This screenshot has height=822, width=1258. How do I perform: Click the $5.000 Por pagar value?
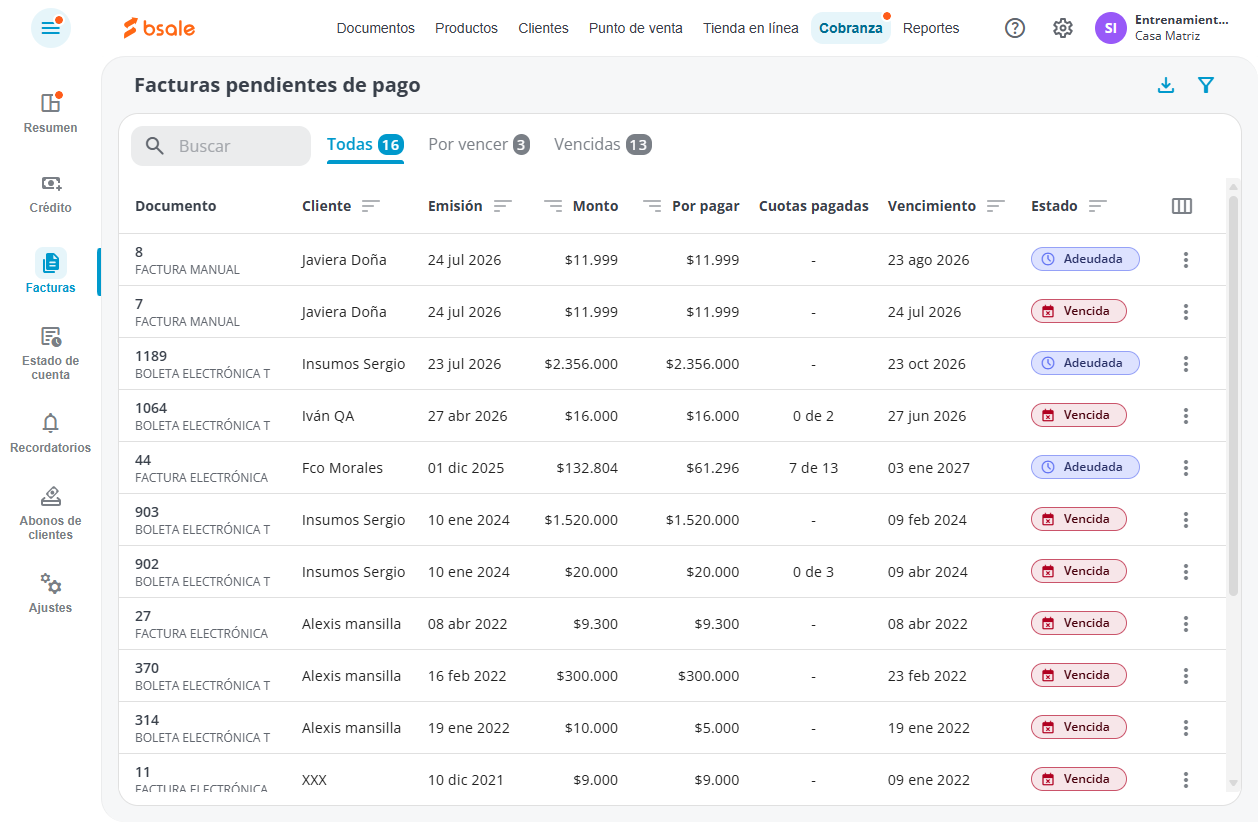tap(717, 728)
